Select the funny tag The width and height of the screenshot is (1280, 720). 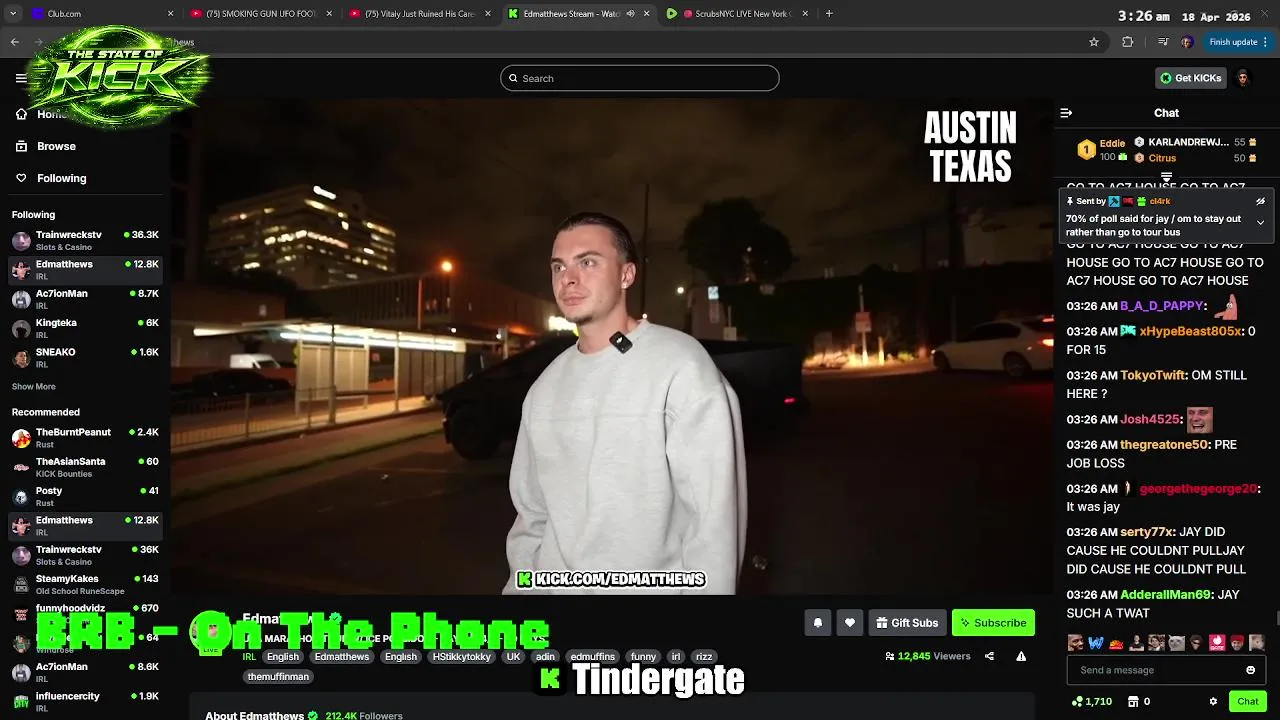click(644, 657)
